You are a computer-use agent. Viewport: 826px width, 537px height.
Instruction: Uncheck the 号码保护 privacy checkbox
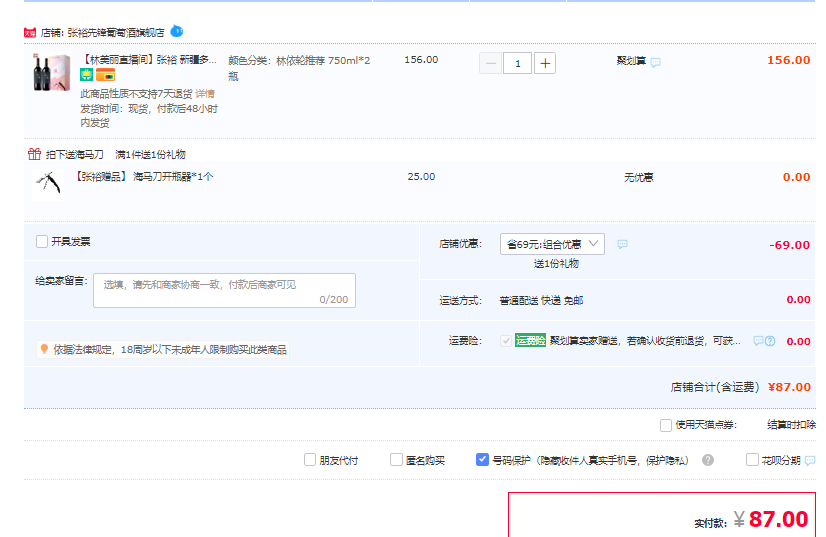(482, 460)
